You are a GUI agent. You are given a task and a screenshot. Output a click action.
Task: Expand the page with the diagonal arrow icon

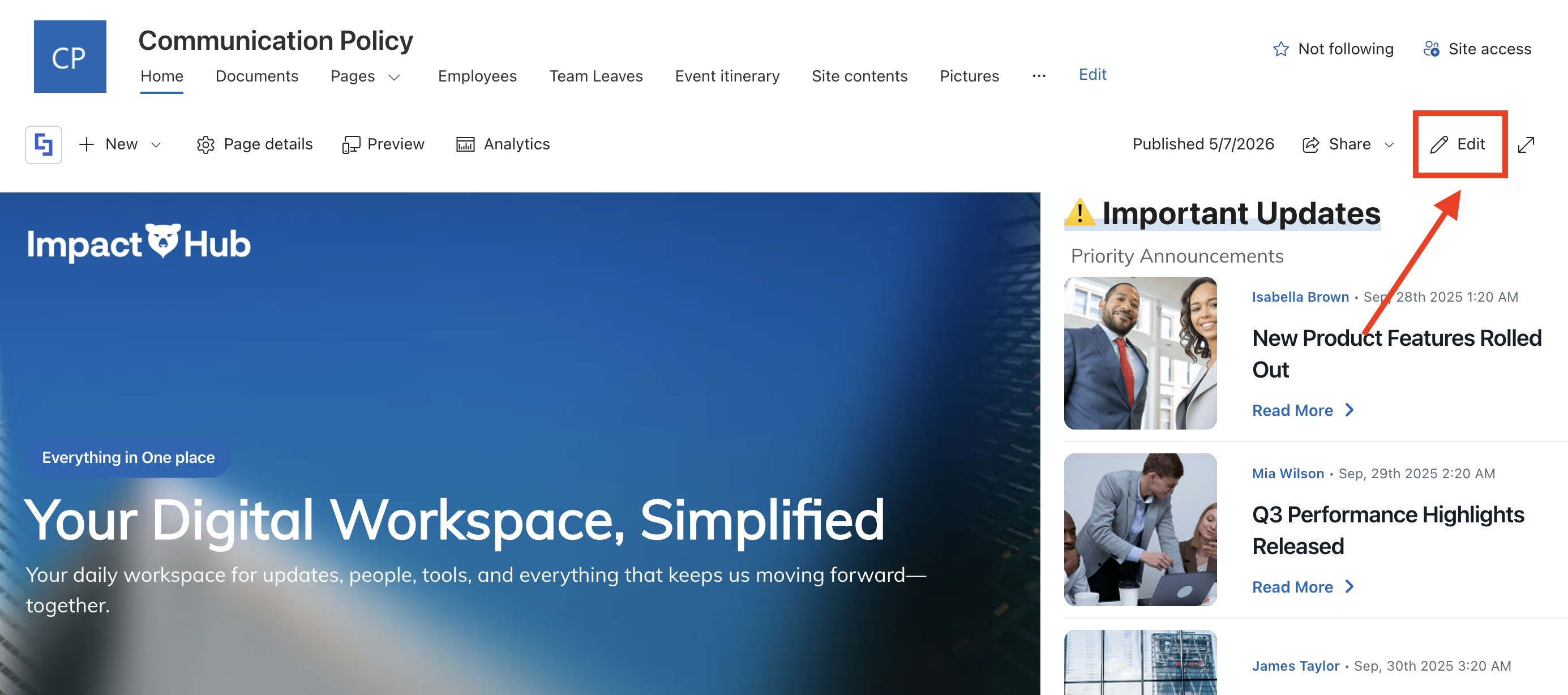tap(1526, 145)
